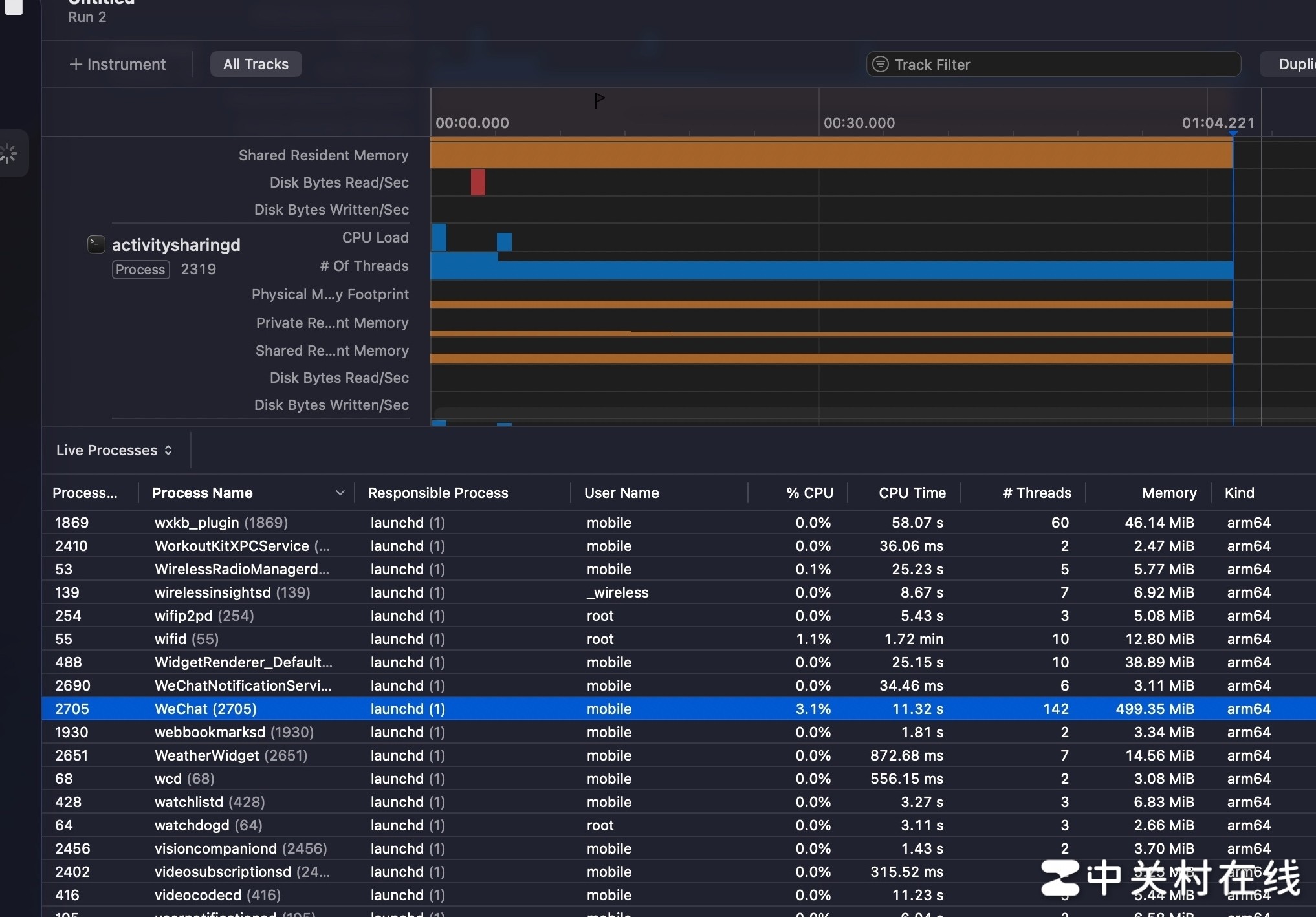This screenshot has width=1316, height=917.
Task: Open the Live Processes detail dropdown
Action: [x=114, y=450]
